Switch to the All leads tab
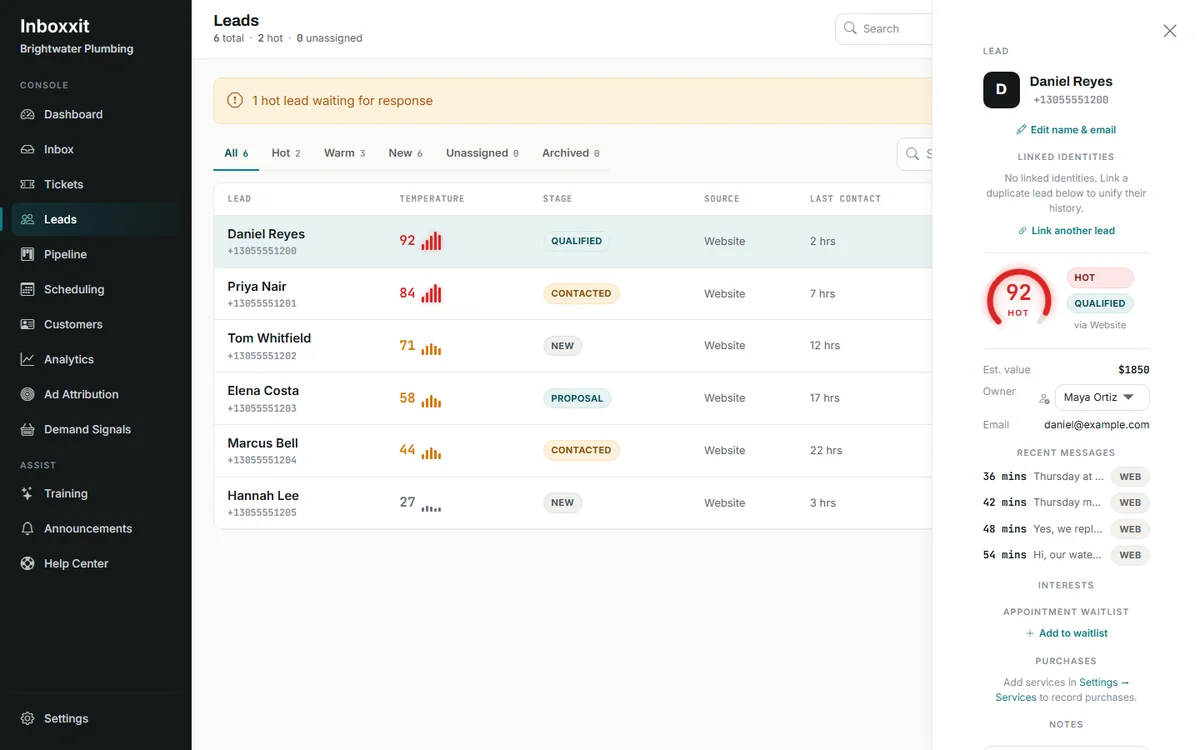The height and width of the screenshot is (750, 1200). (236, 153)
